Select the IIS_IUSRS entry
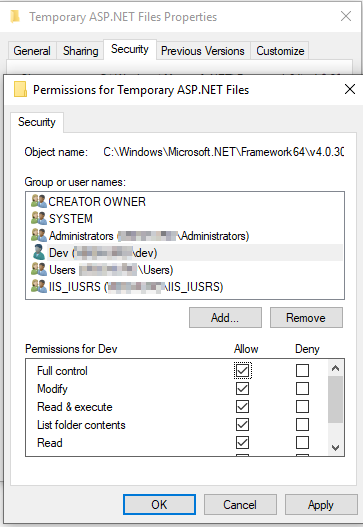Image resolution: width=363 pixels, height=527 pixels. click(x=185, y=287)
